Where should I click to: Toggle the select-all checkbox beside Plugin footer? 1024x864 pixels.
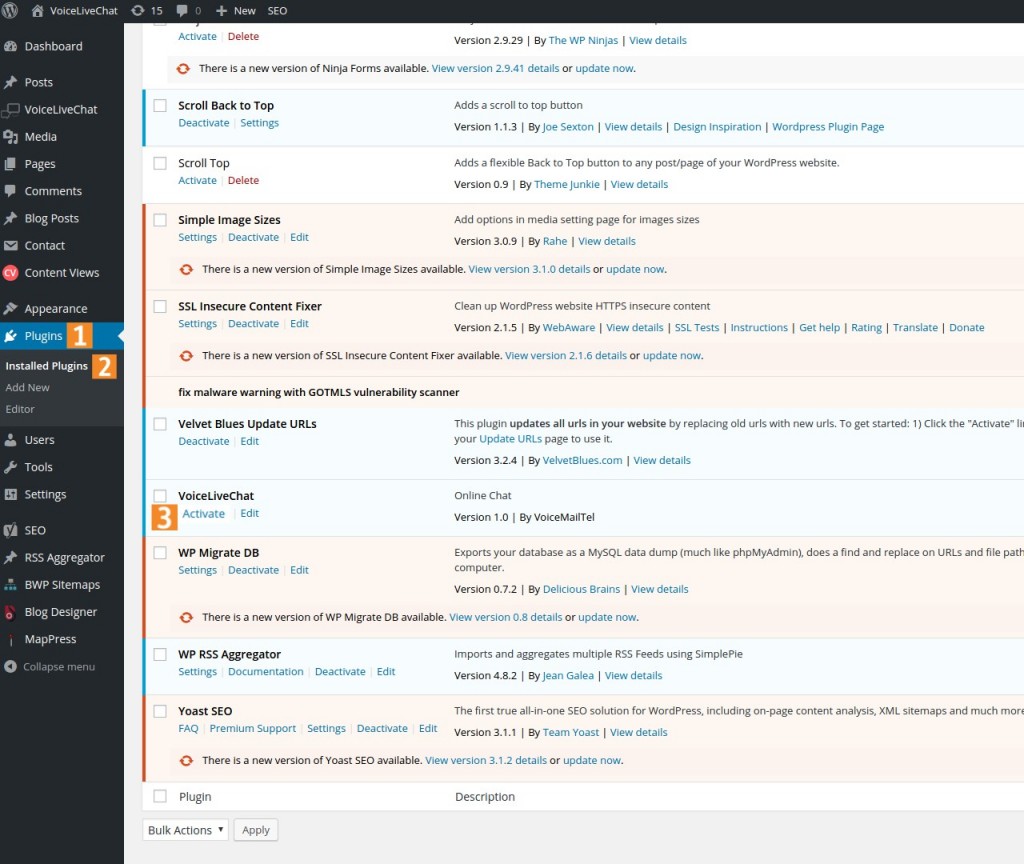click(x=160, y=796)
